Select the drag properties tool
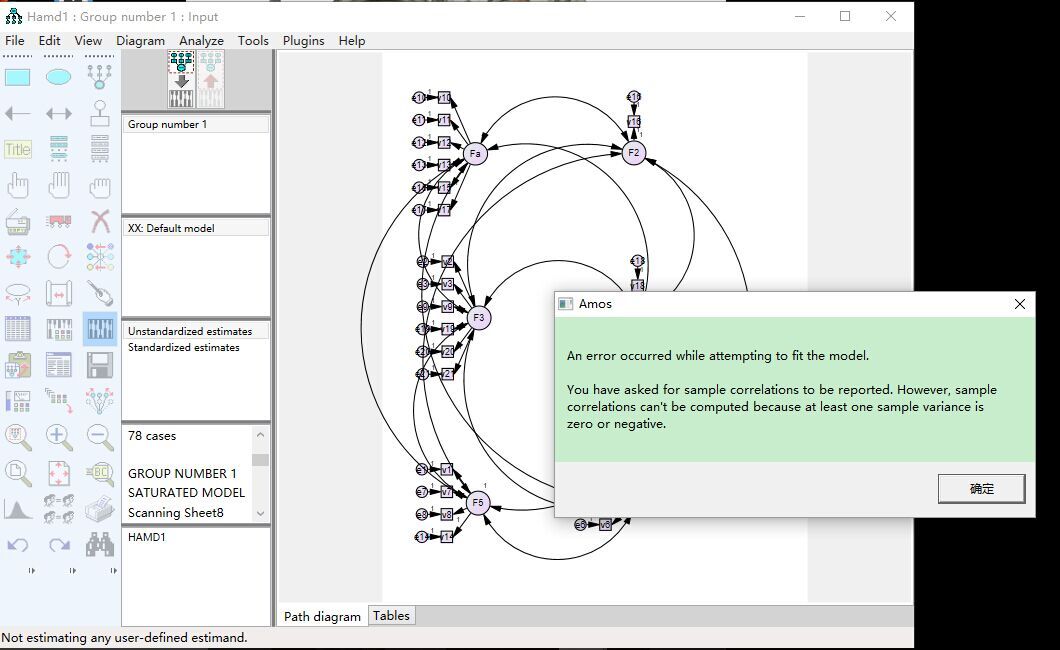 (59, 401)
